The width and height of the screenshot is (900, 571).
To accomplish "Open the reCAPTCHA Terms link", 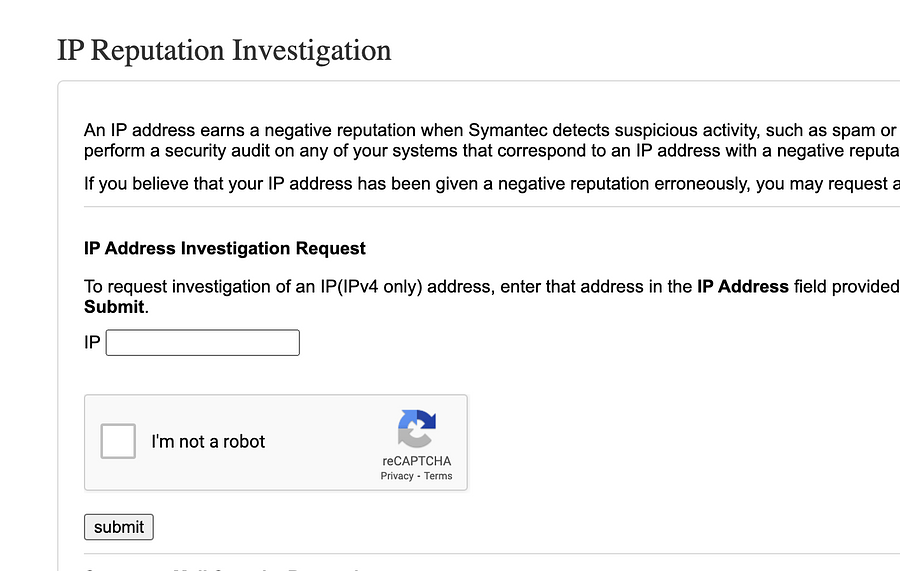I will (438, 476).
